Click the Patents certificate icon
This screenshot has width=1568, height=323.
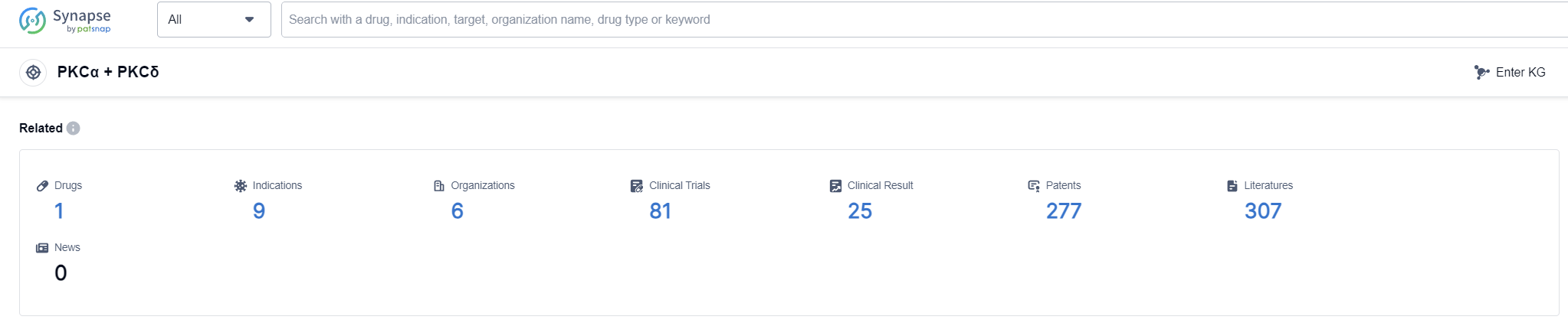[x=1034, y=186]
